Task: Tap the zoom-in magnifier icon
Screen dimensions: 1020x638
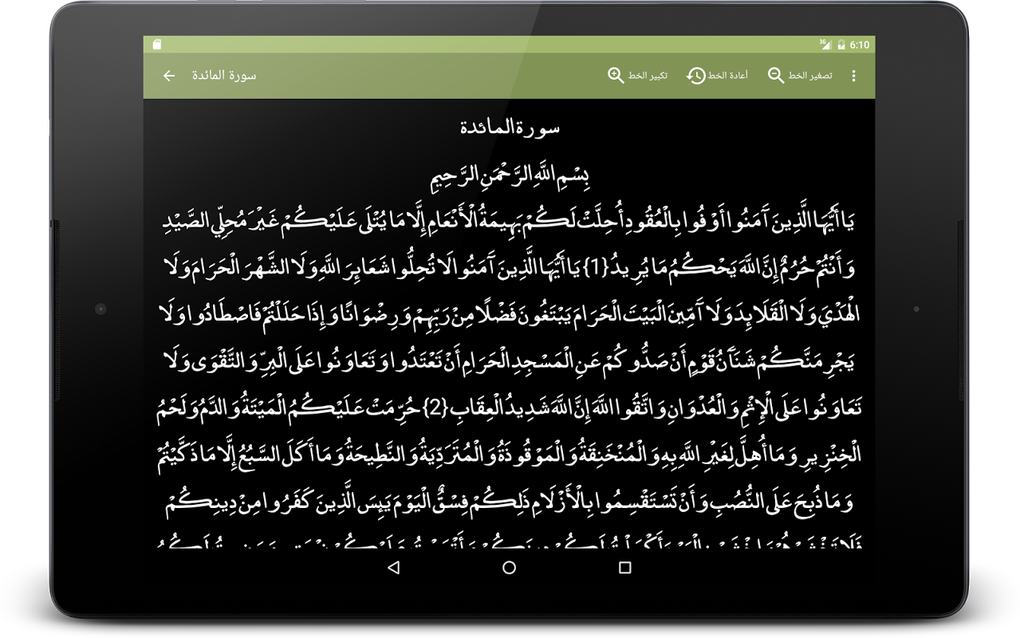Action: click(x=615, y=75)
